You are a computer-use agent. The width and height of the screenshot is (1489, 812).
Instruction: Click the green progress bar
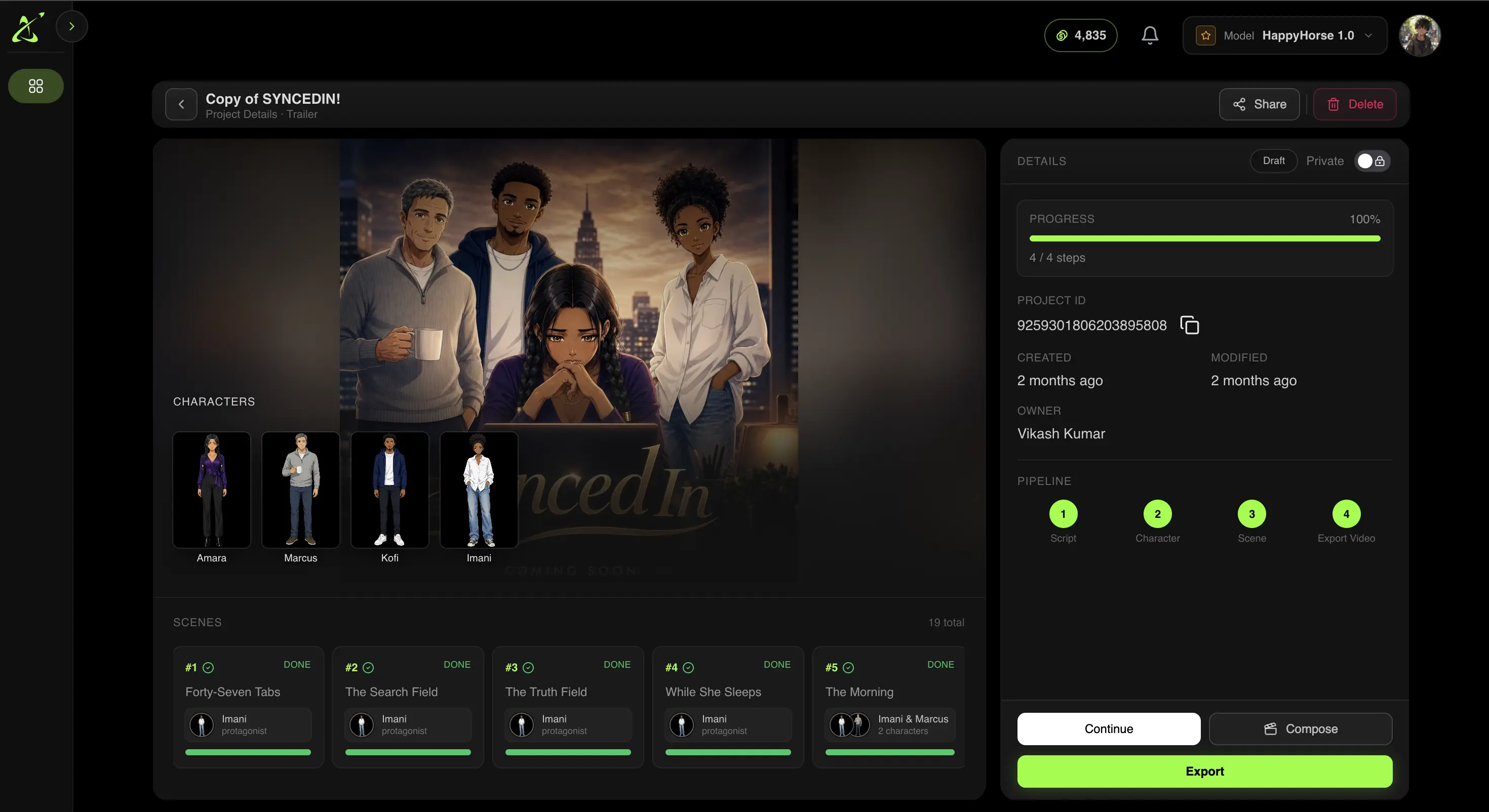pos(1204,238)
